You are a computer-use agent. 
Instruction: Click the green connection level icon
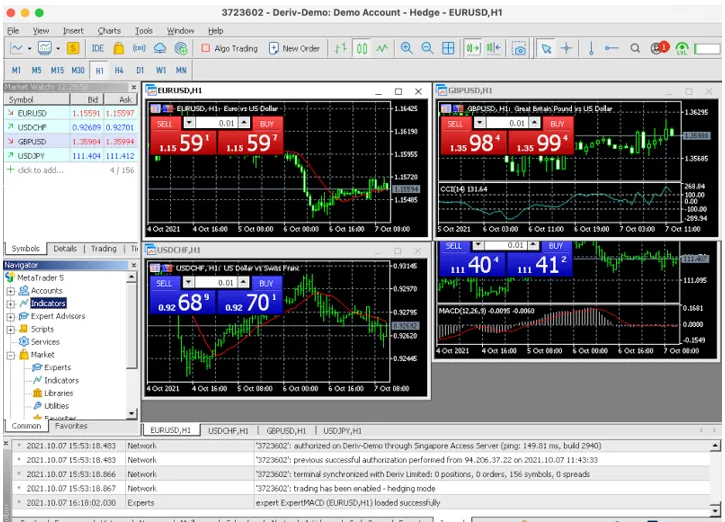(682, 48)
